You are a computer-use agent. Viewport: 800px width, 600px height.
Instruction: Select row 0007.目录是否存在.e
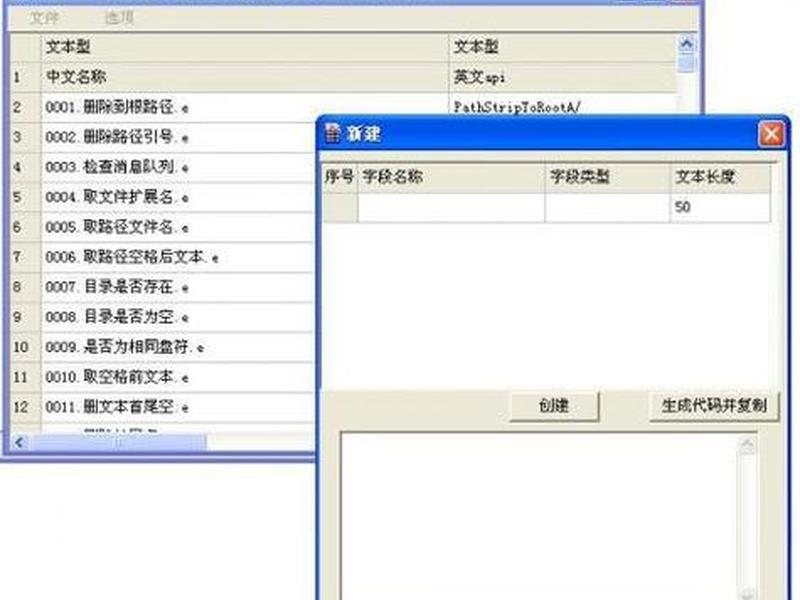(178, 287)
